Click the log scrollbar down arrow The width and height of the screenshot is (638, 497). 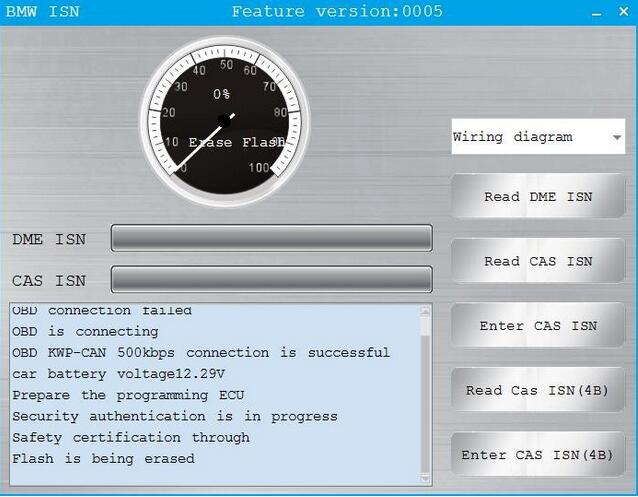click(x=425, y=478)
